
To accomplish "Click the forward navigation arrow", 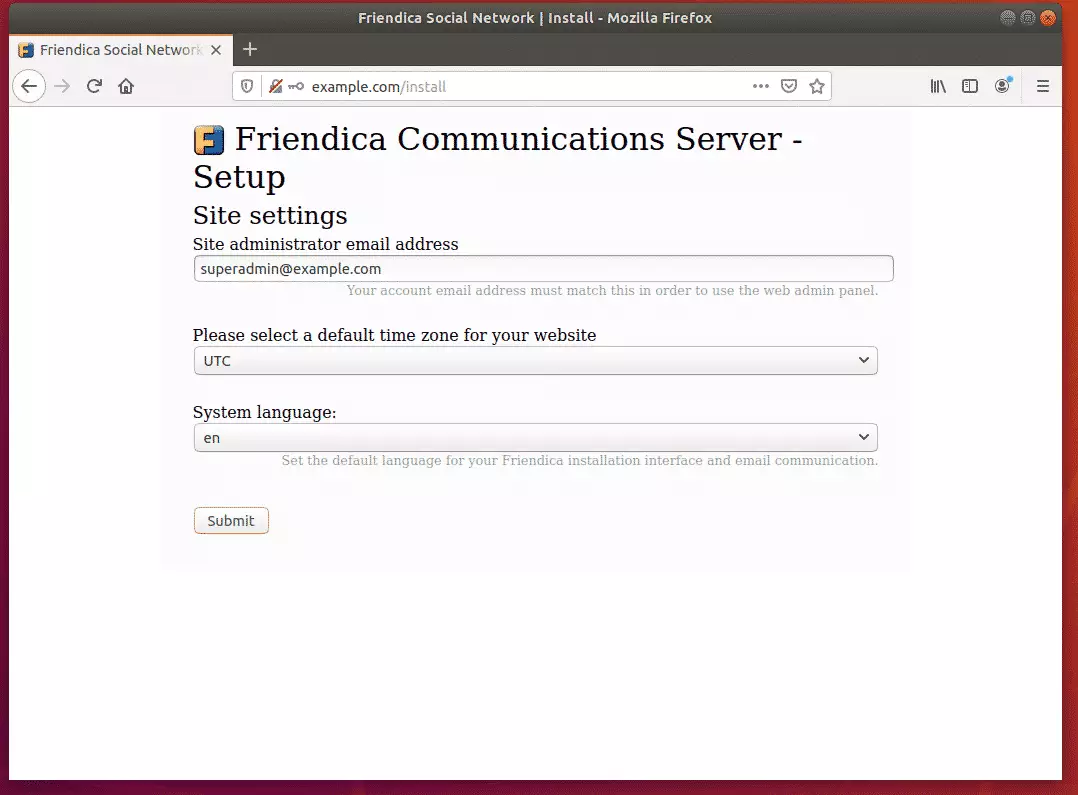I will pyautogui.click(x=62, y=87).
